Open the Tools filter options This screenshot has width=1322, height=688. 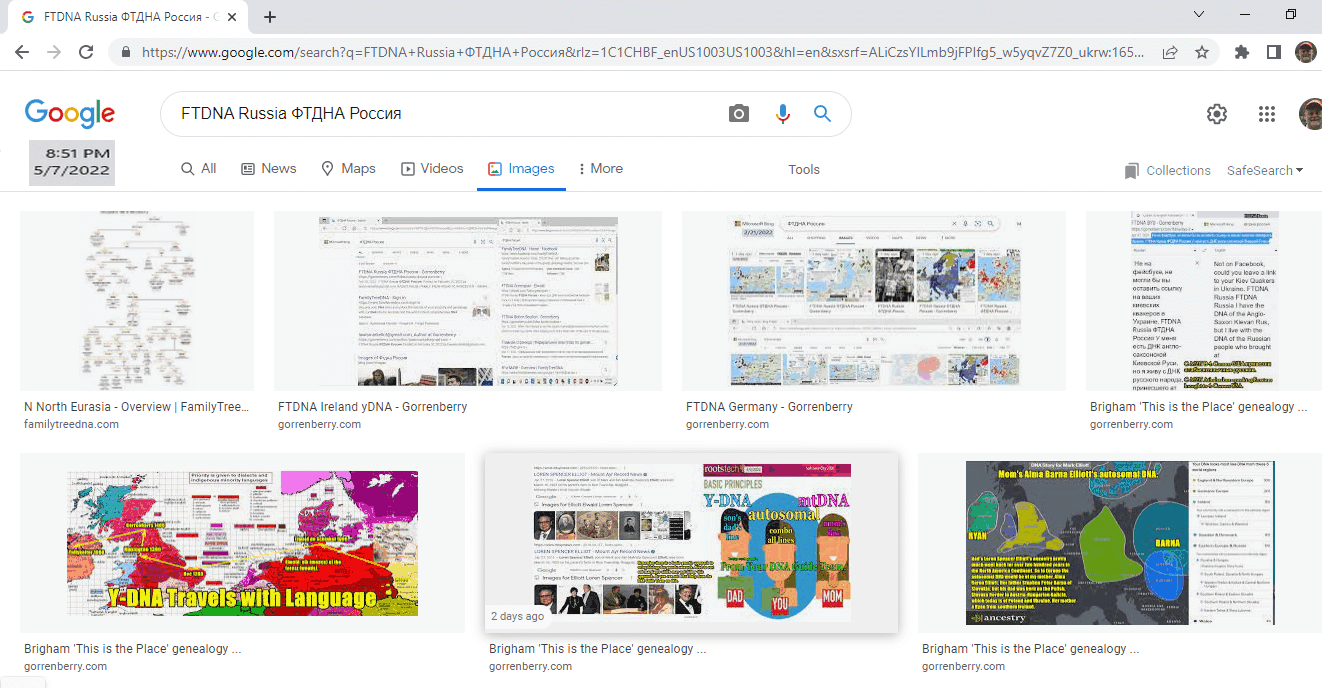pos(804,170)
